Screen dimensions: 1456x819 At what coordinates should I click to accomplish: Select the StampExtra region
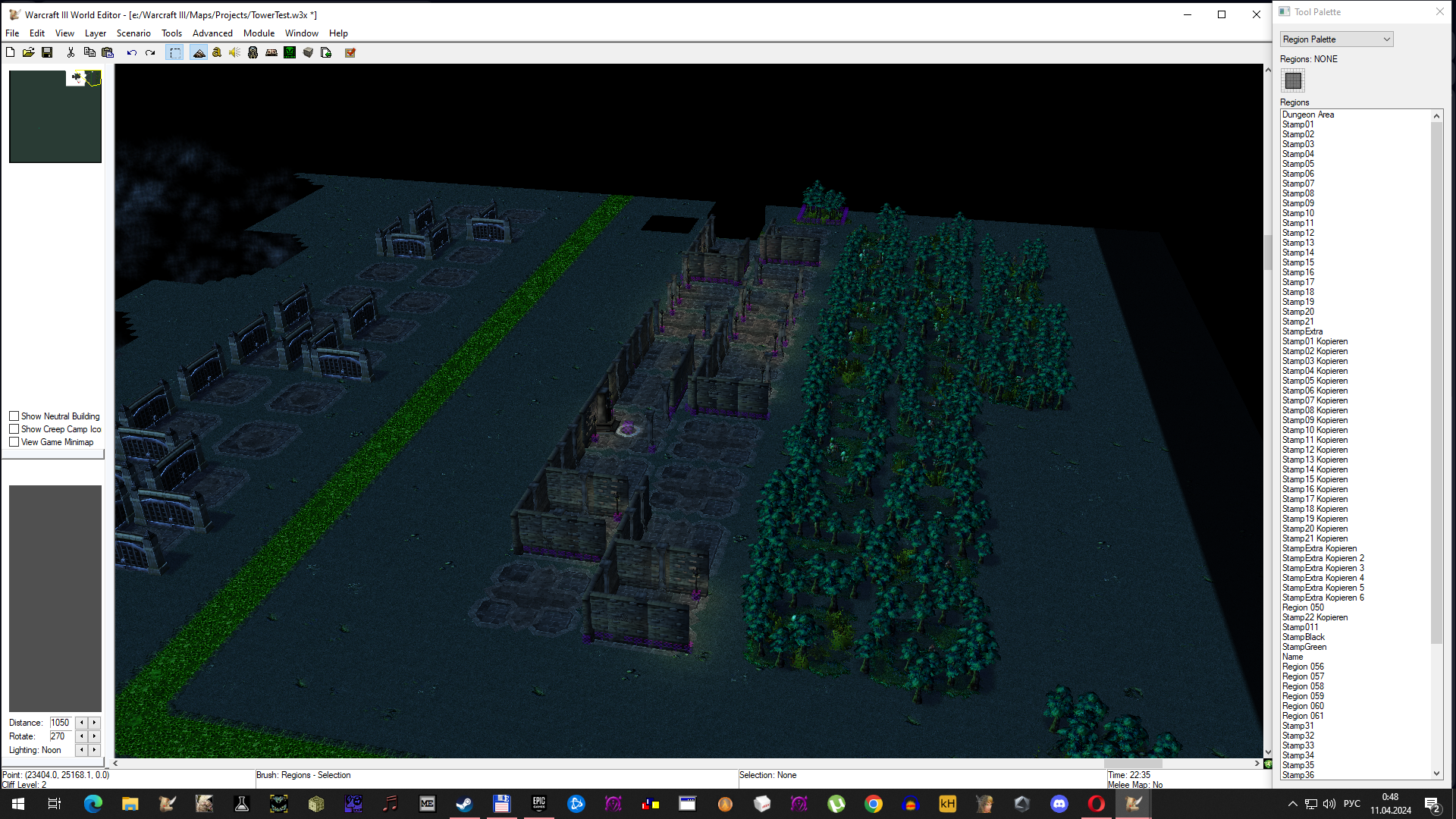(x=1302, y=331)
